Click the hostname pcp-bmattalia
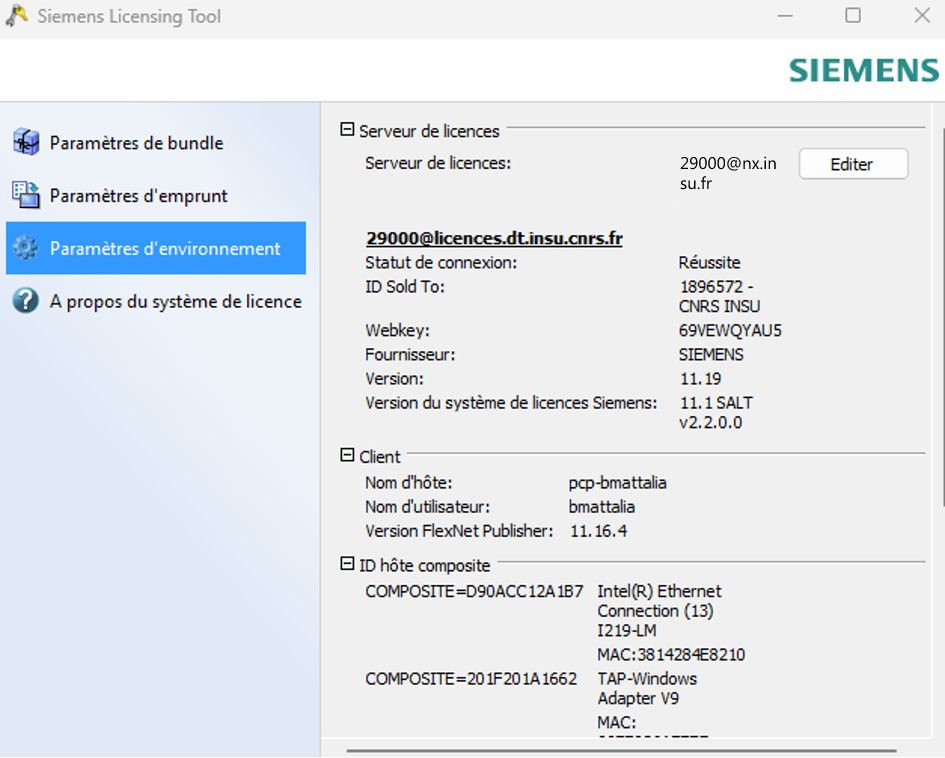Screen dimensions: 945x758 (x=618, y=483)
